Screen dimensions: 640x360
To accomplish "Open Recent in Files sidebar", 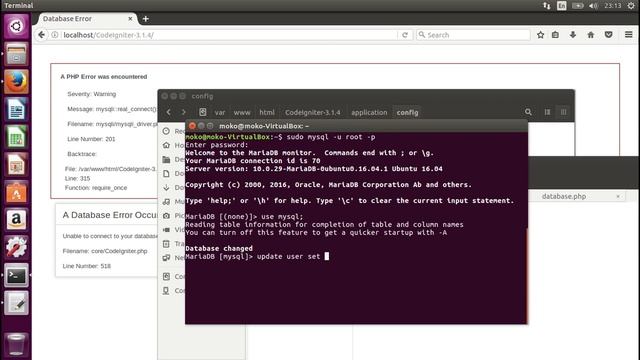I will coord(173,131).
